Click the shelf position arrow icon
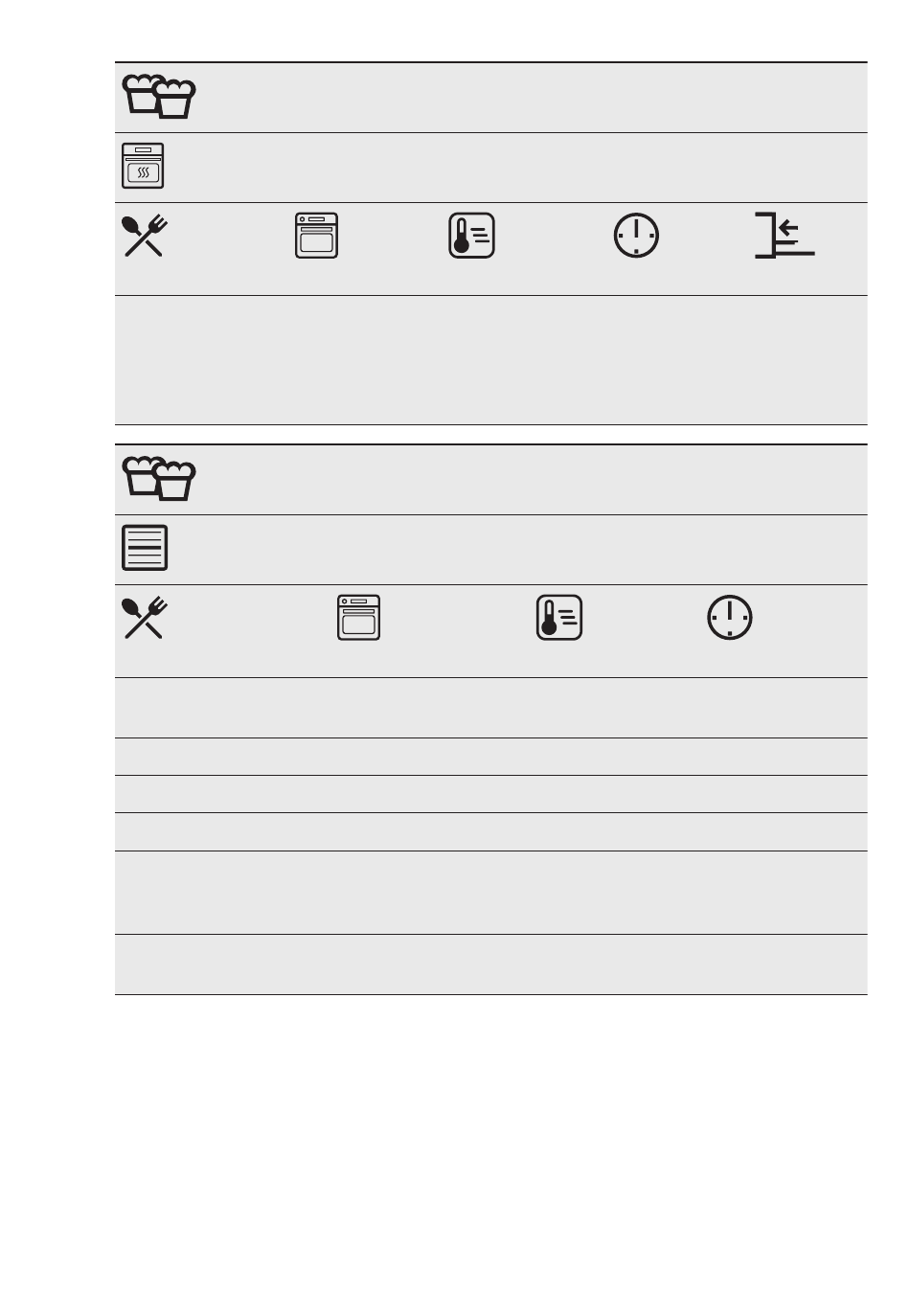 785,236
